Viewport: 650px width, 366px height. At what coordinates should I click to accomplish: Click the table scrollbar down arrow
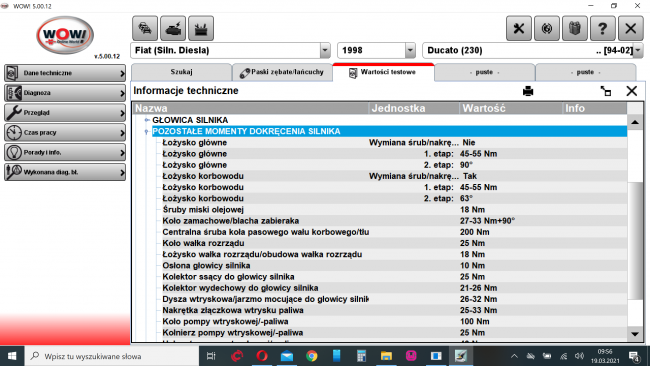(x=635, y=334)
